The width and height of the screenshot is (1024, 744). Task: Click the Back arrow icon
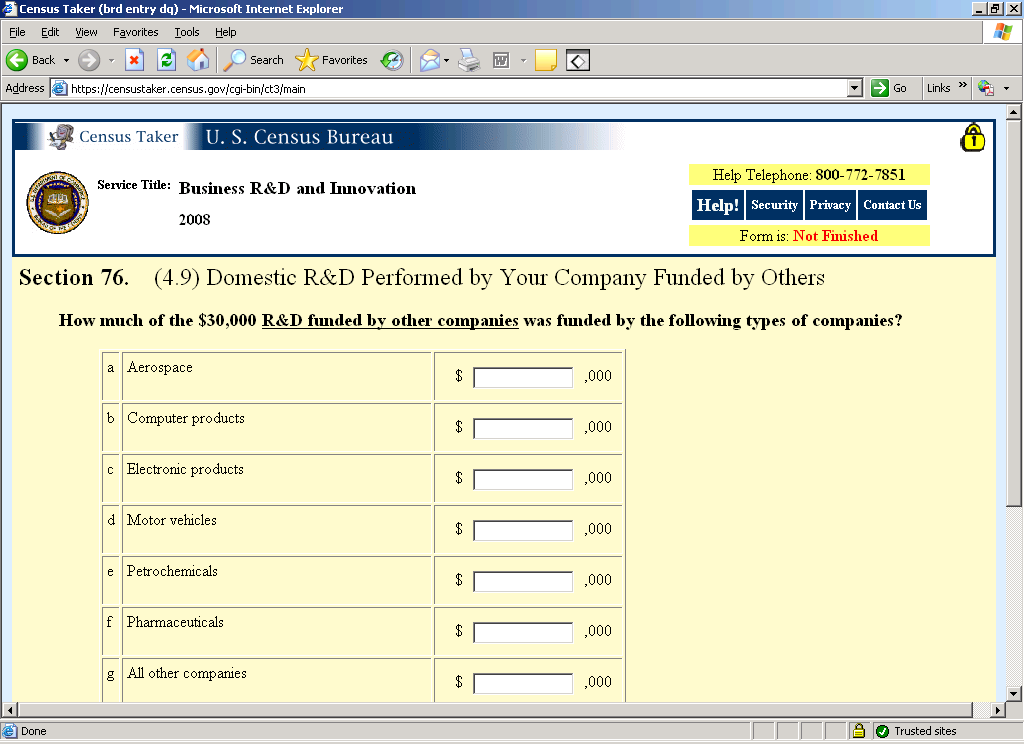tap(18, 60)
